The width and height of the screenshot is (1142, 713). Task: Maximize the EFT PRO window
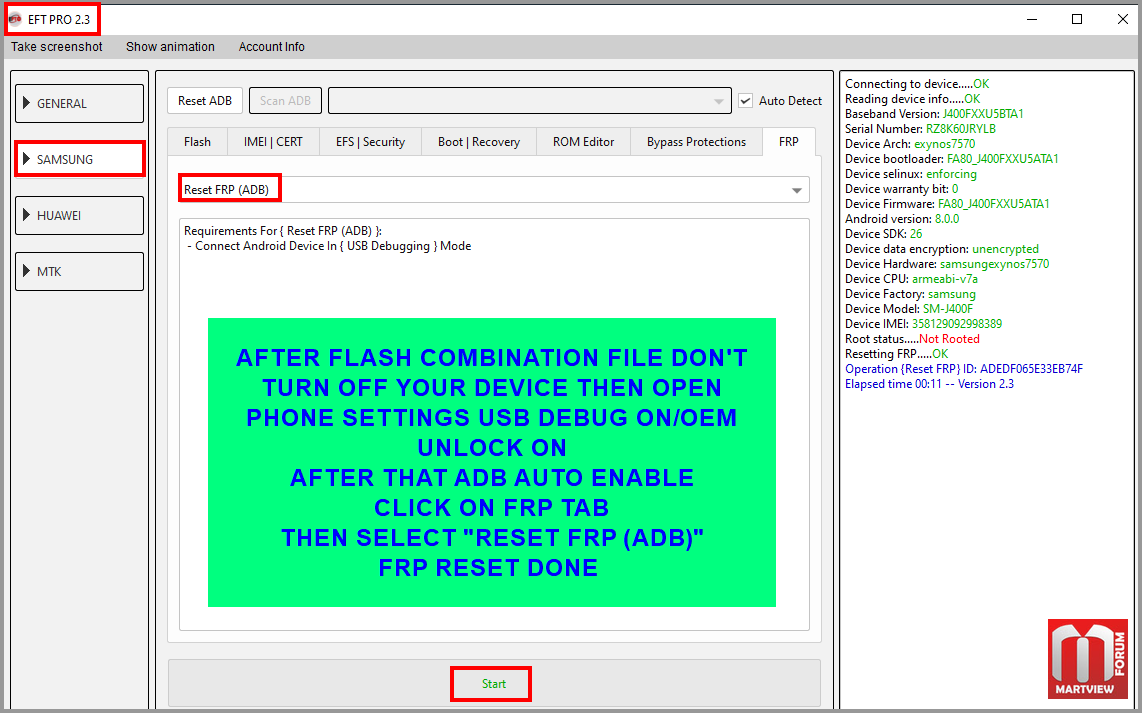tap(1076, 19)
